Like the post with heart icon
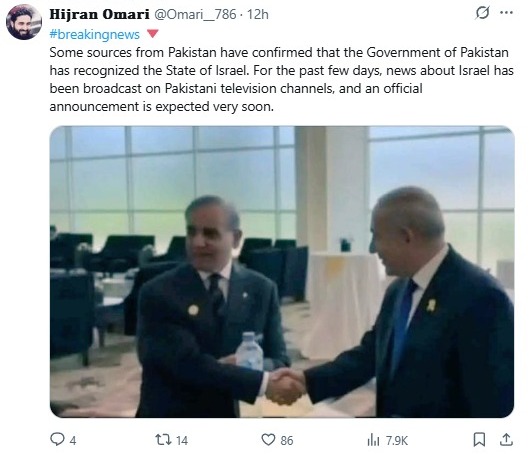This screenshot has width=529, height=454. pos(268,440)
